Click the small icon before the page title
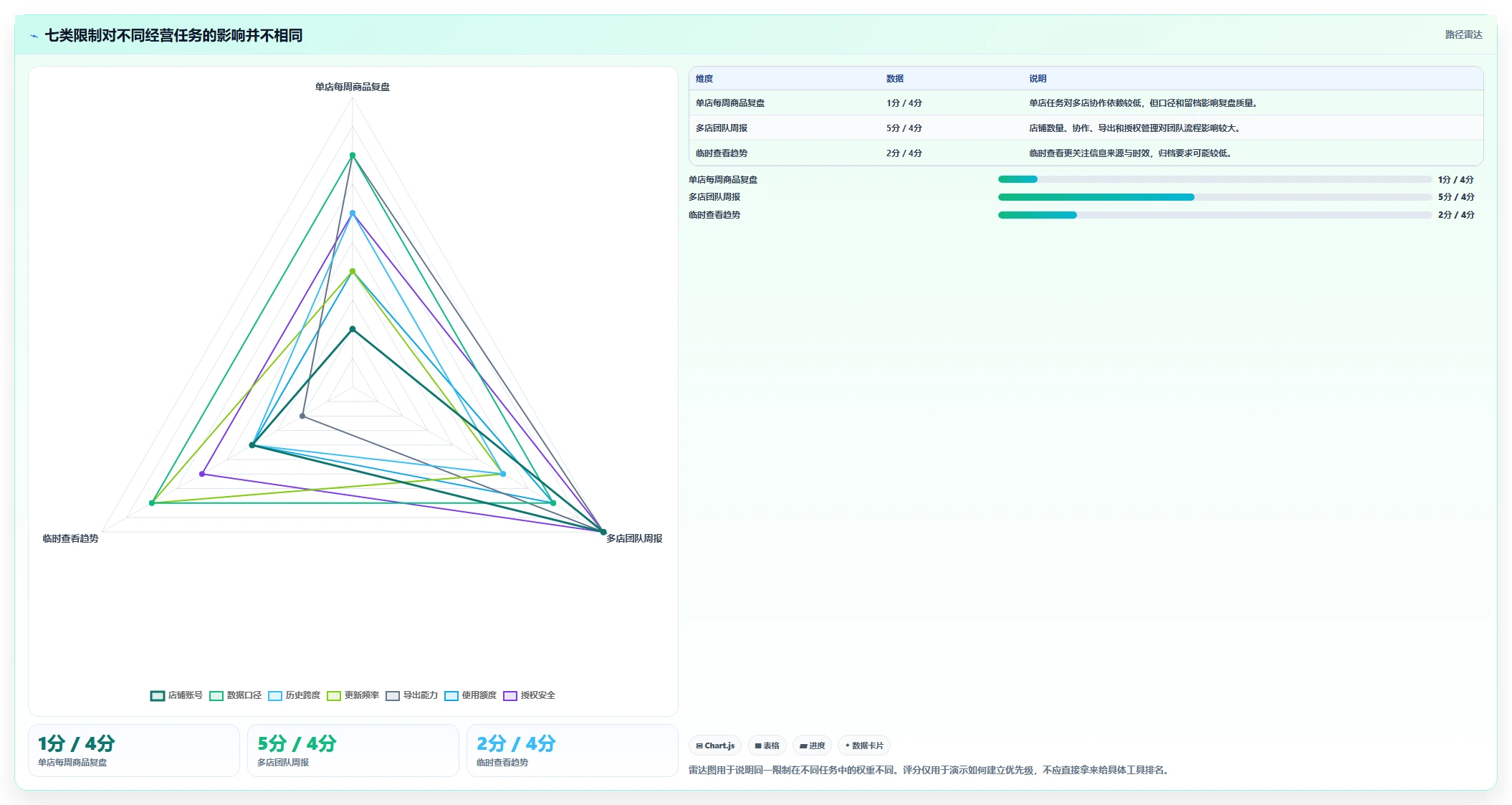 [x=34, y=36]
